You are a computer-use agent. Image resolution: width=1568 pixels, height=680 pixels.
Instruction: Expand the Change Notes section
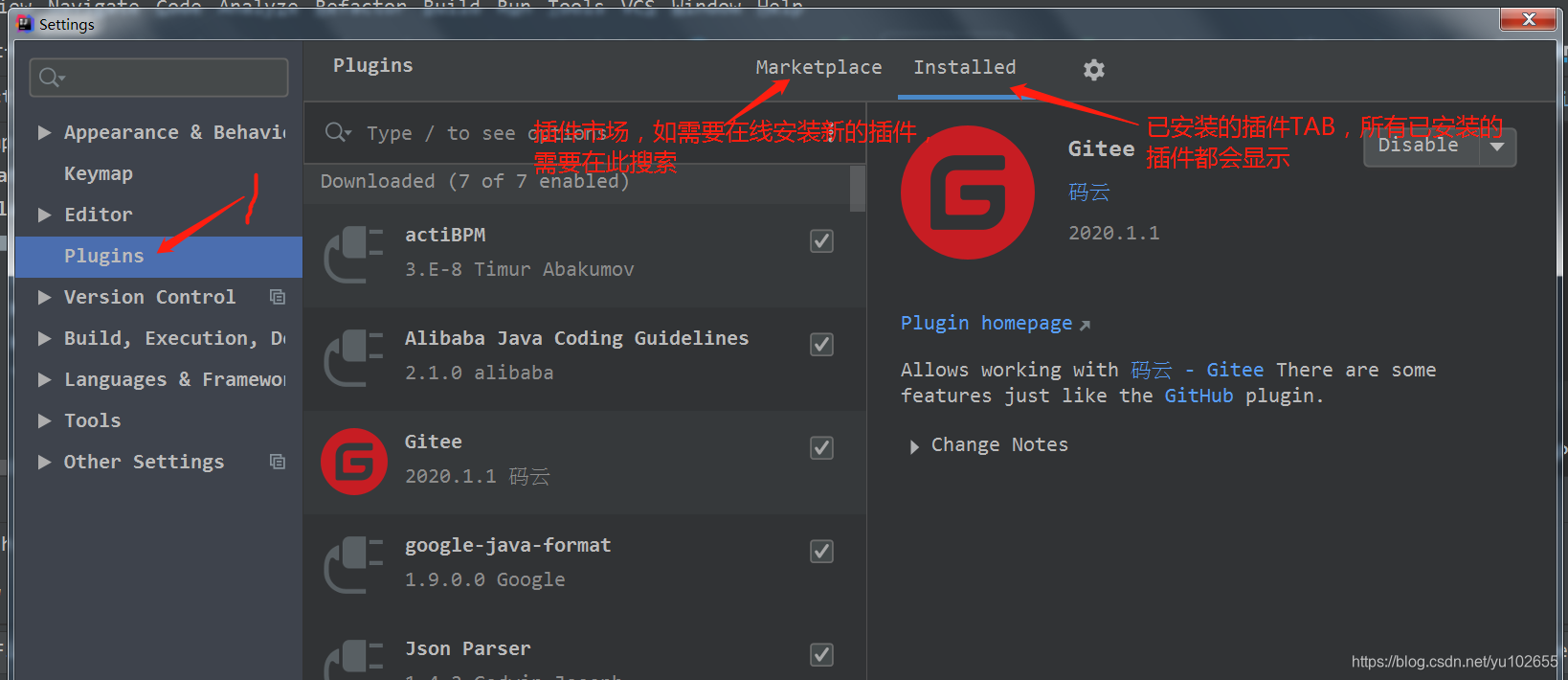(x=914, y=446)
